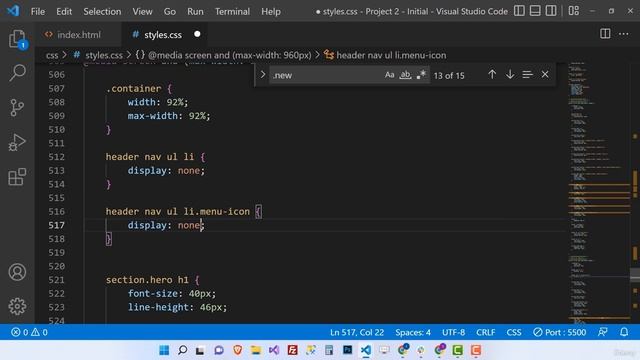Open the Manage gear icon

click(x=17, y=306)
